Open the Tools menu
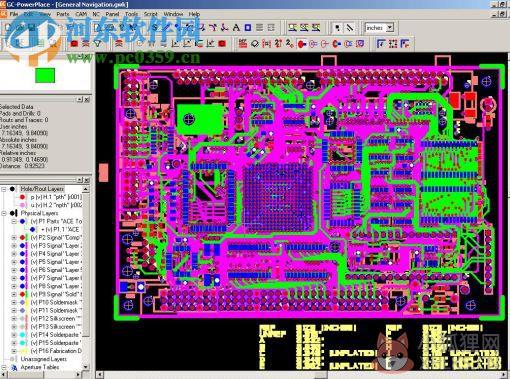This screenshot has height=379, width=510. click(131, 14)
